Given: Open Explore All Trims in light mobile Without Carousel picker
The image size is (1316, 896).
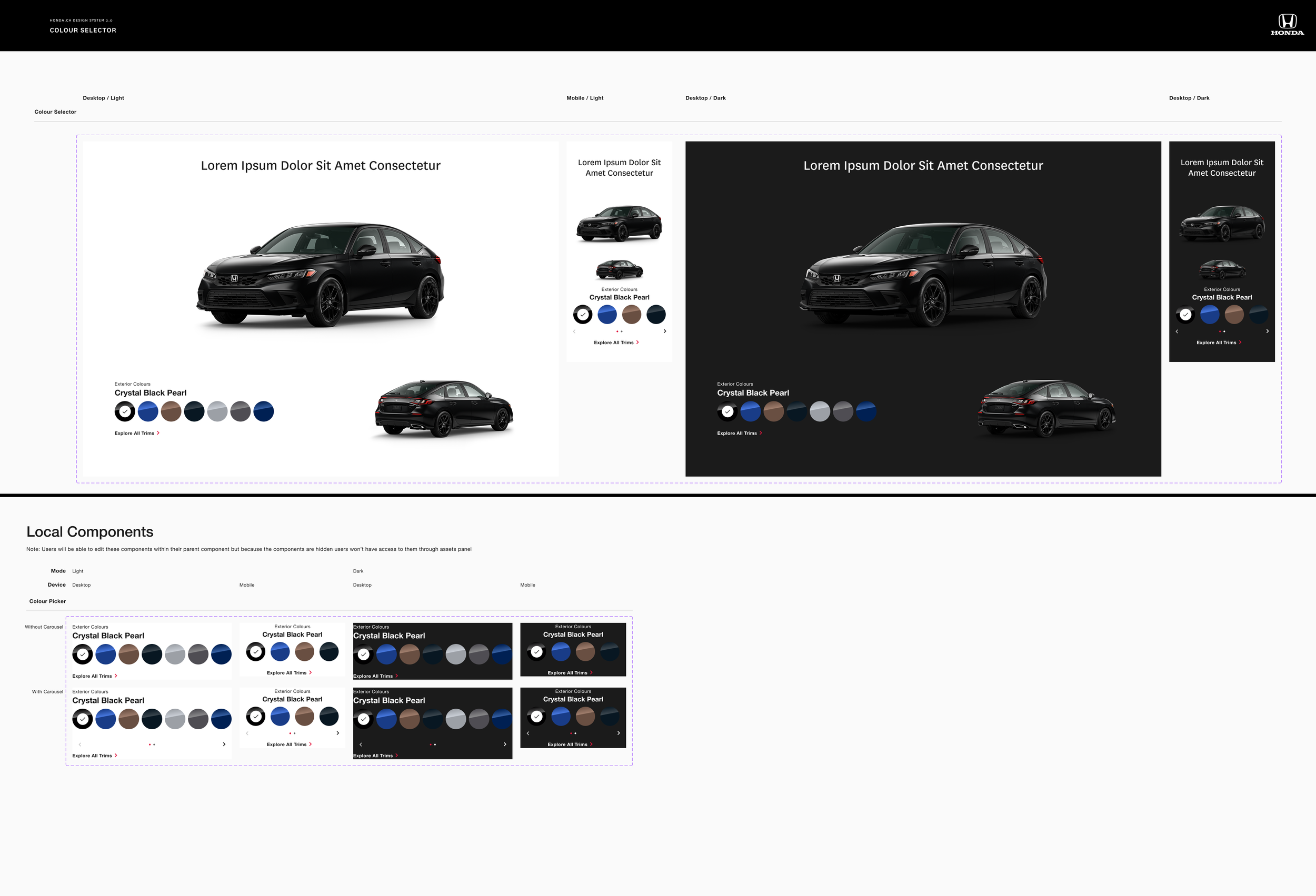Looking at the screenshot, I should (x=290, y=673).
